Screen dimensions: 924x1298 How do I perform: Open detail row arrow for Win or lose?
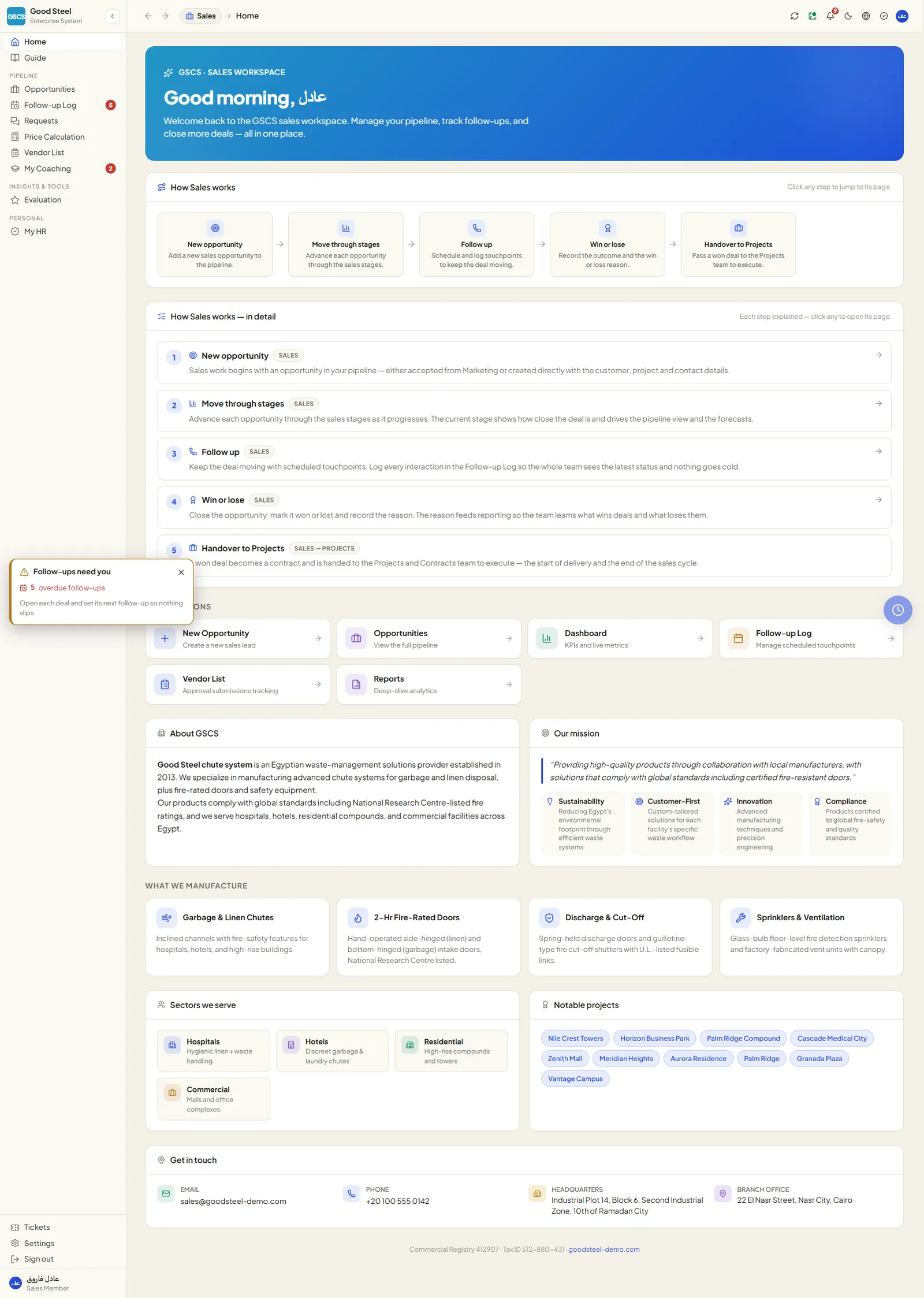pos(878,500)
